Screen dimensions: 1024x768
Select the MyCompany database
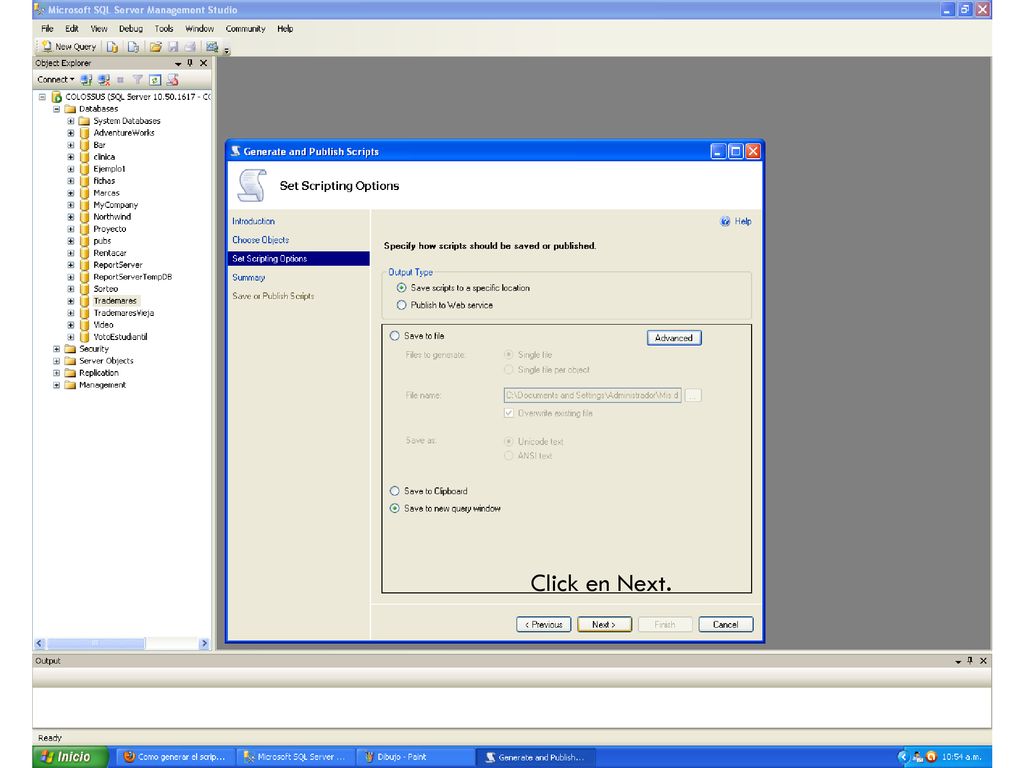pyautogui.click(x=116, y=205)
